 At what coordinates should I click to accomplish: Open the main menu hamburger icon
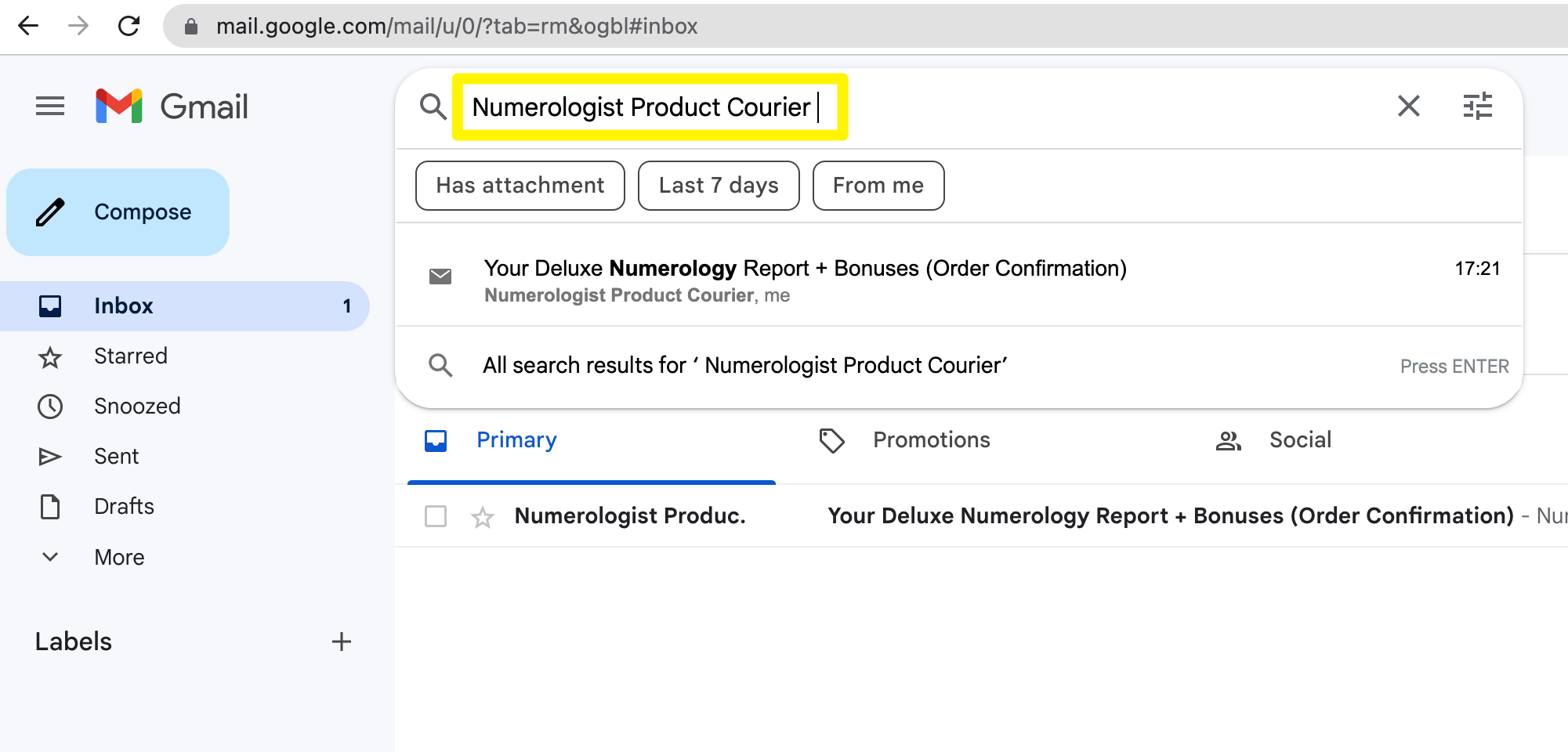coord(50,106)
